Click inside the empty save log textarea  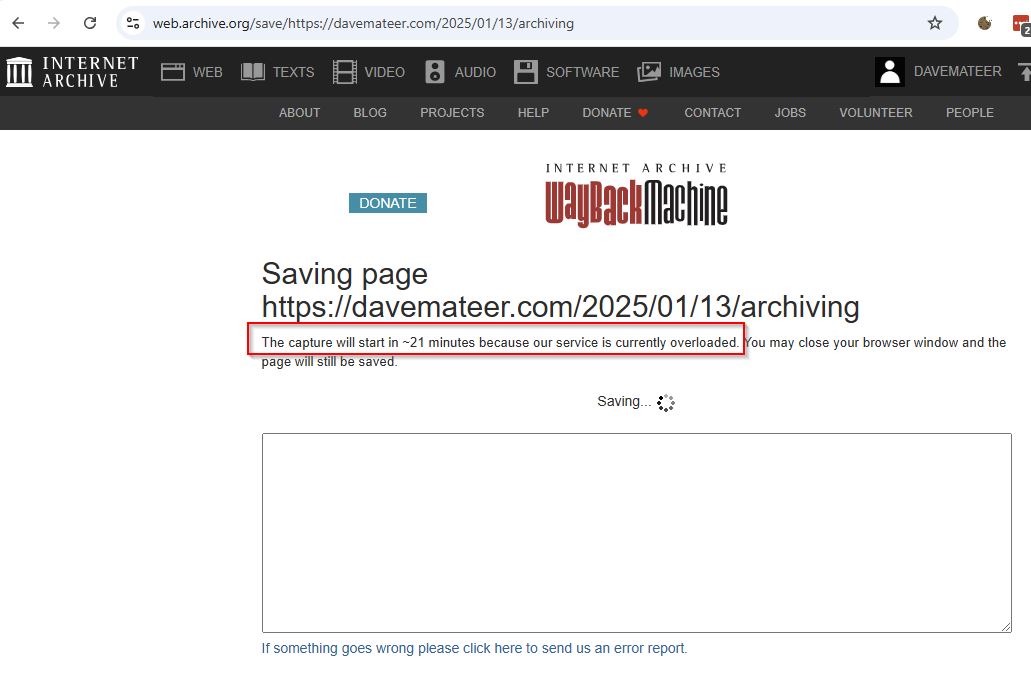click(x=636, y=532)
